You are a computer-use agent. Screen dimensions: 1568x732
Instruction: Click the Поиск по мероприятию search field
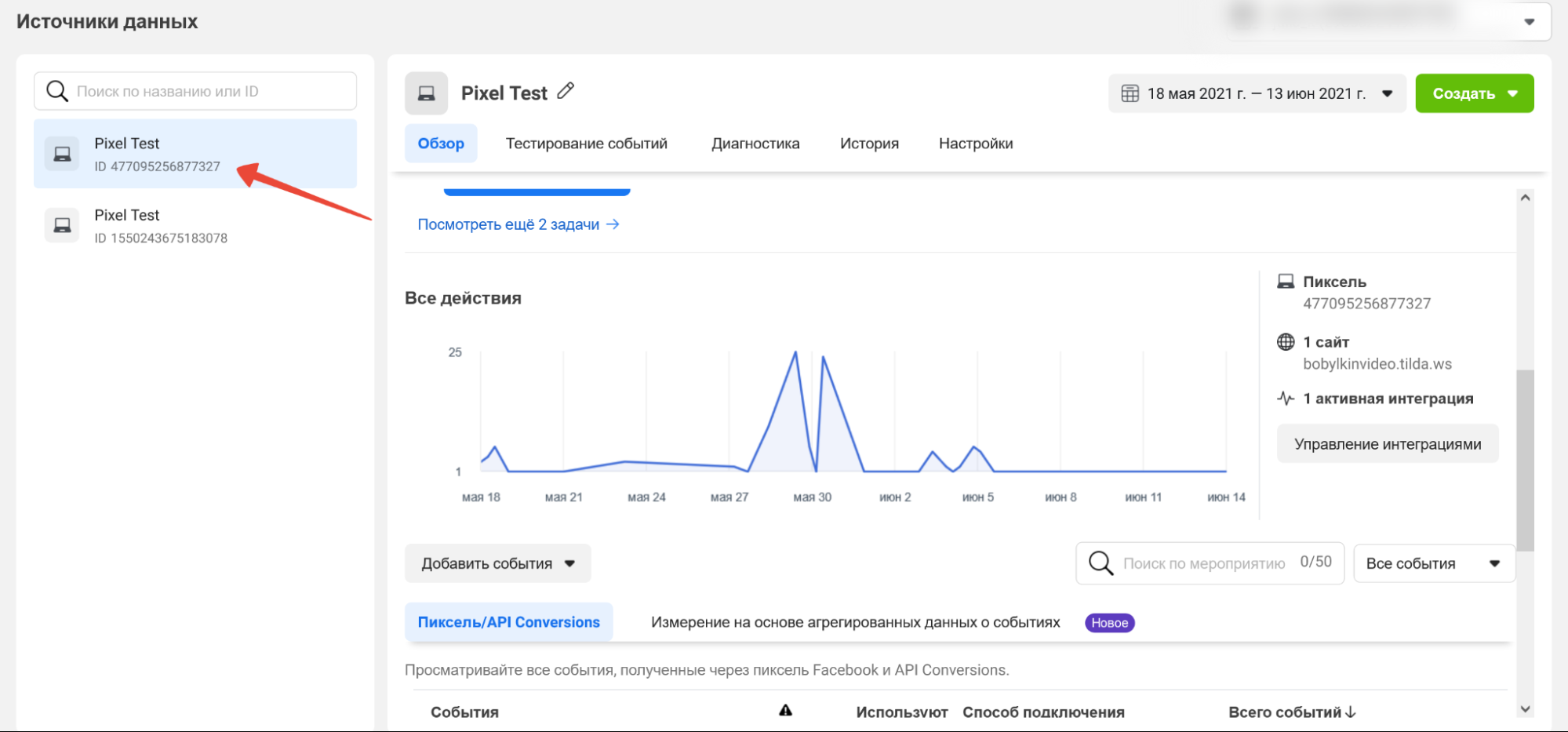(x=1210, y=563)
